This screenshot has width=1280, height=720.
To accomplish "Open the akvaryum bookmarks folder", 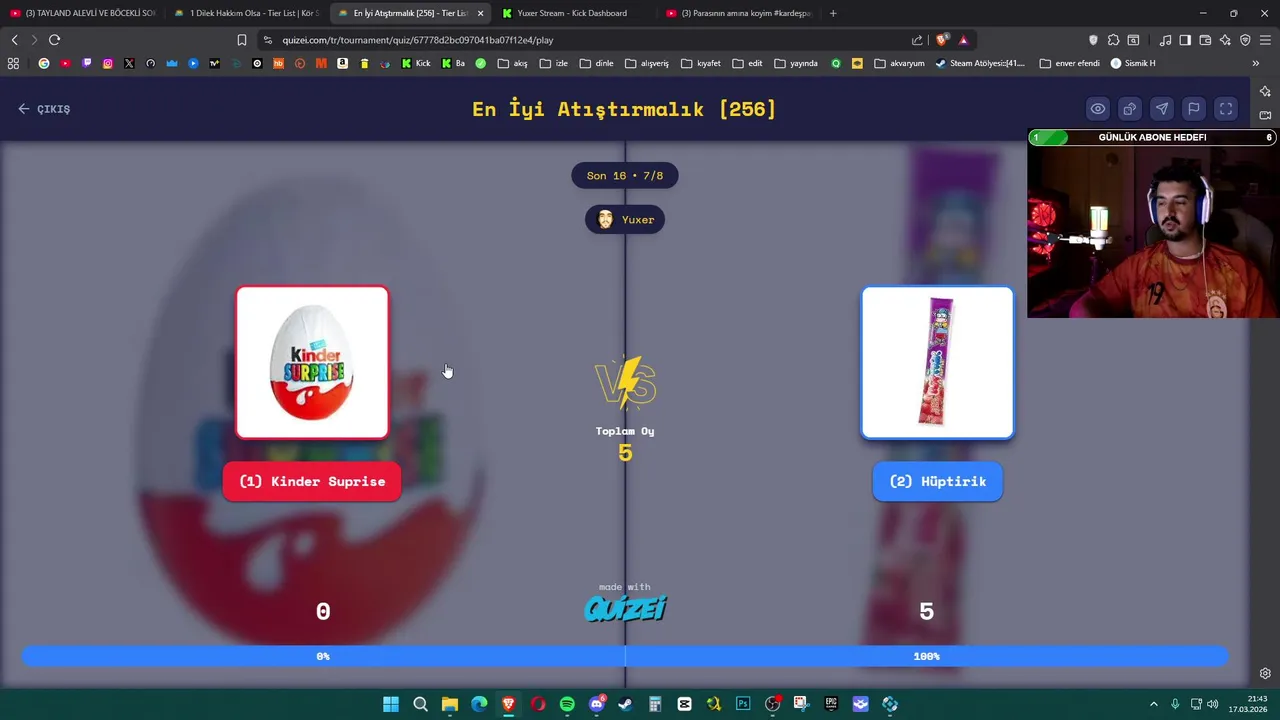I will point(899,63).
